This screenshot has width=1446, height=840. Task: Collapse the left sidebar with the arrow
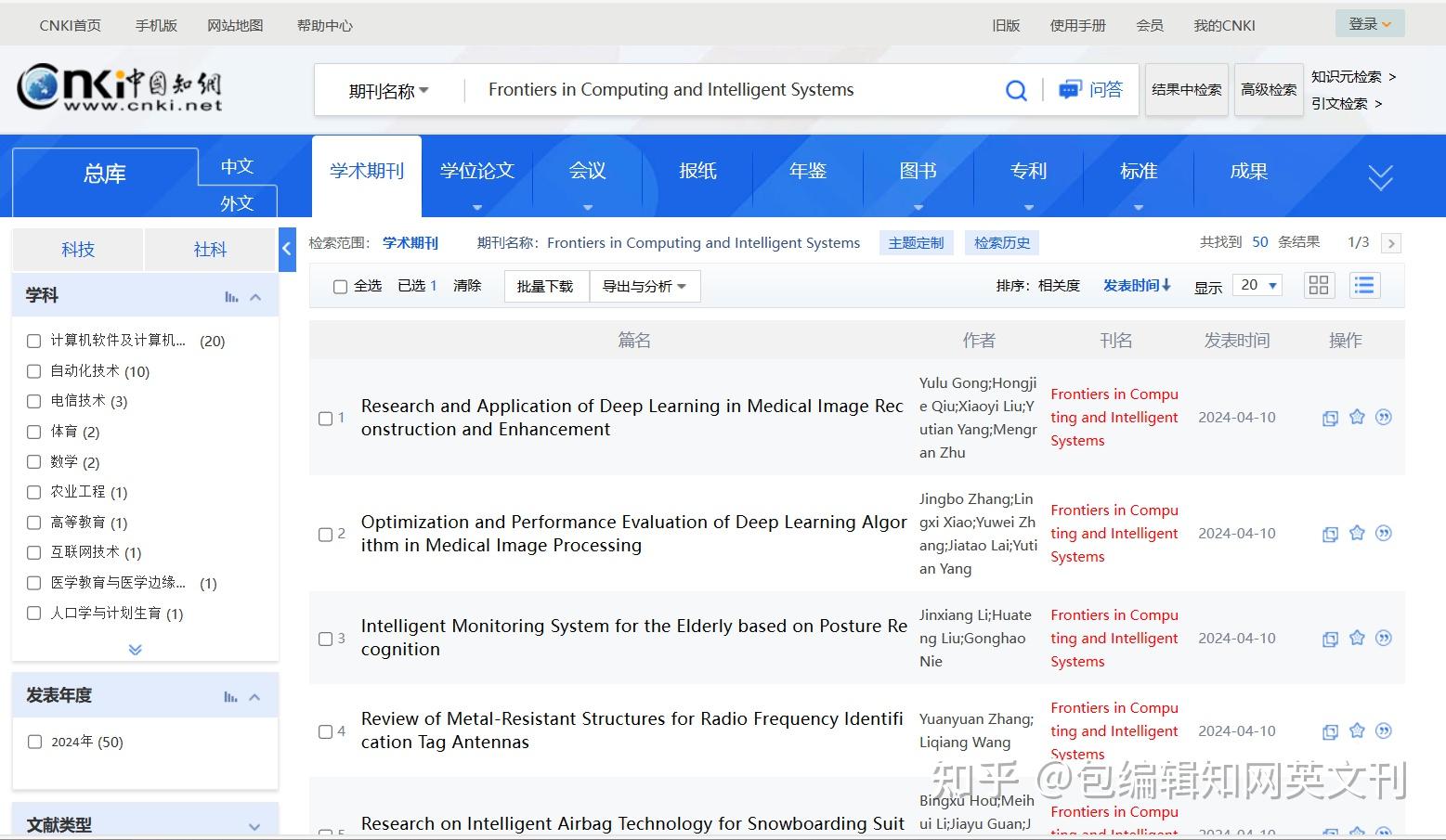click(286, 249)
